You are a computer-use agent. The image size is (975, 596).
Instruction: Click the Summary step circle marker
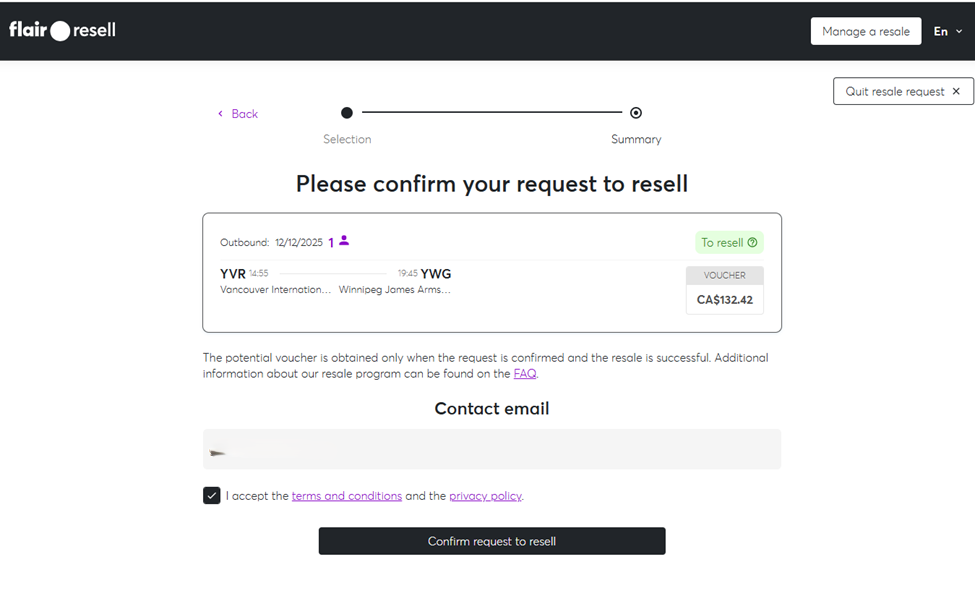636,113
